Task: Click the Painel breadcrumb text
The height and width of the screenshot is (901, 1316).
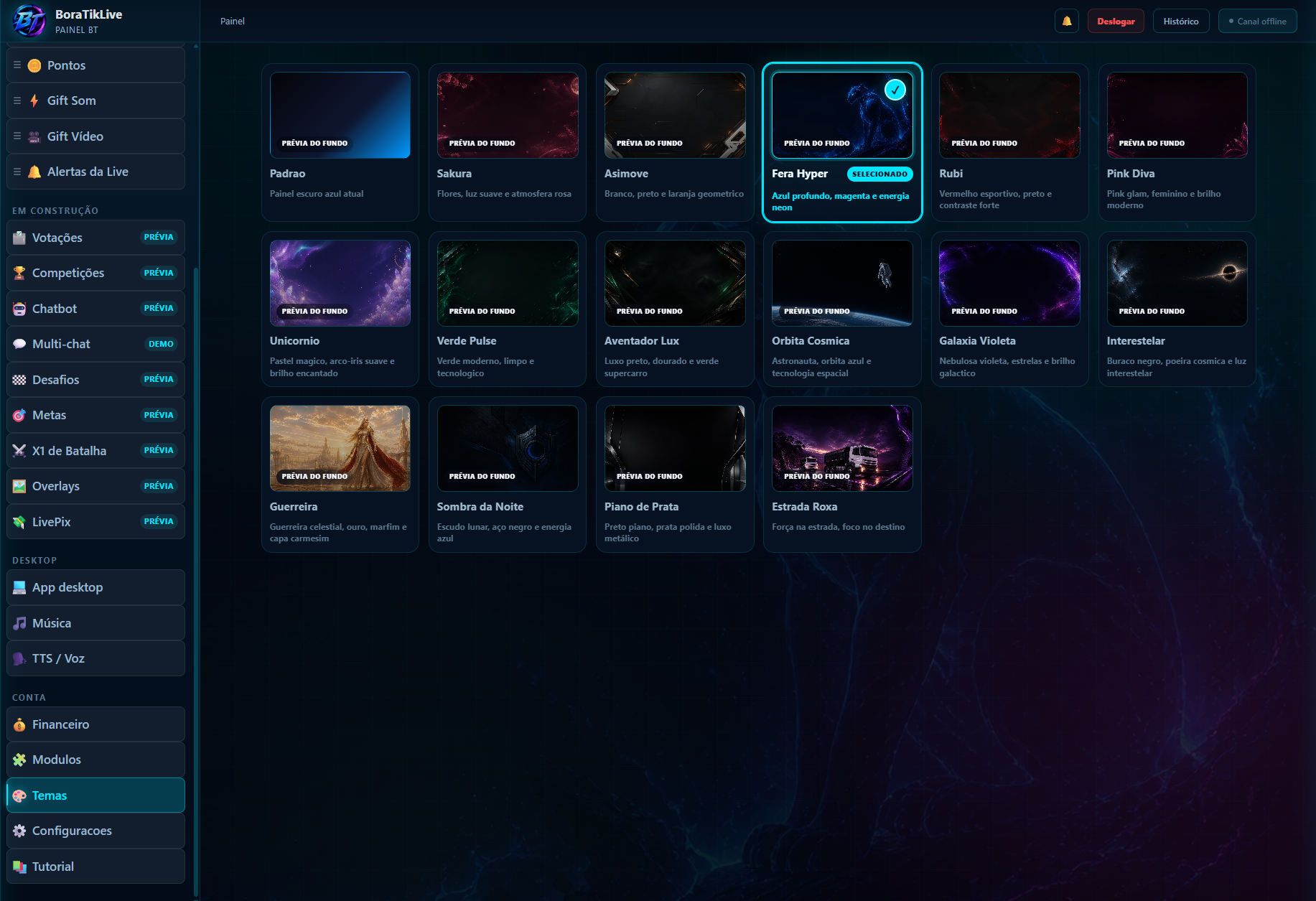Action: 233,21
